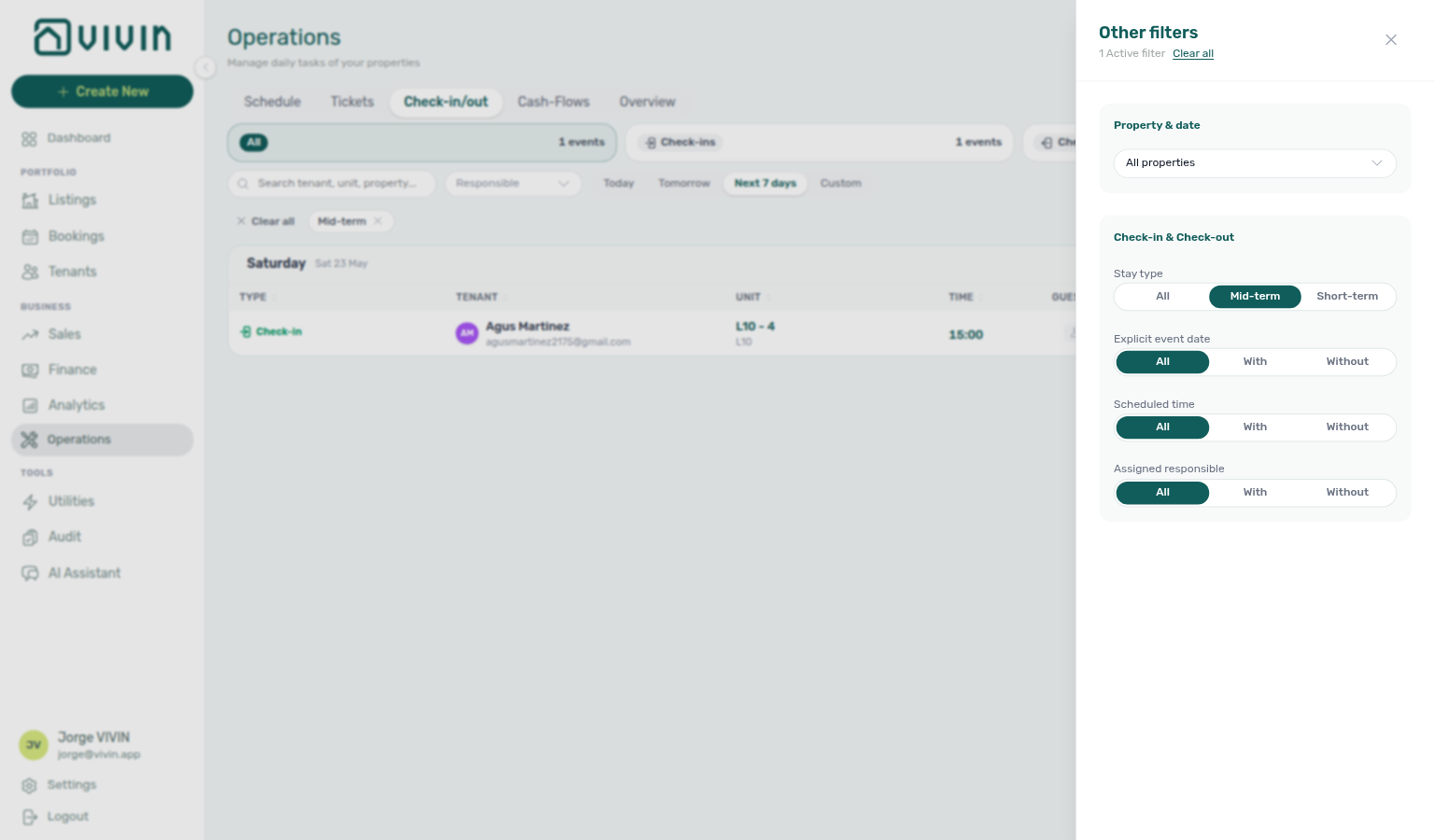Viewport: 1434px width, 840px height.
Task: Open AI Assistant icon in sidebar
Action: tap(30, 573)
